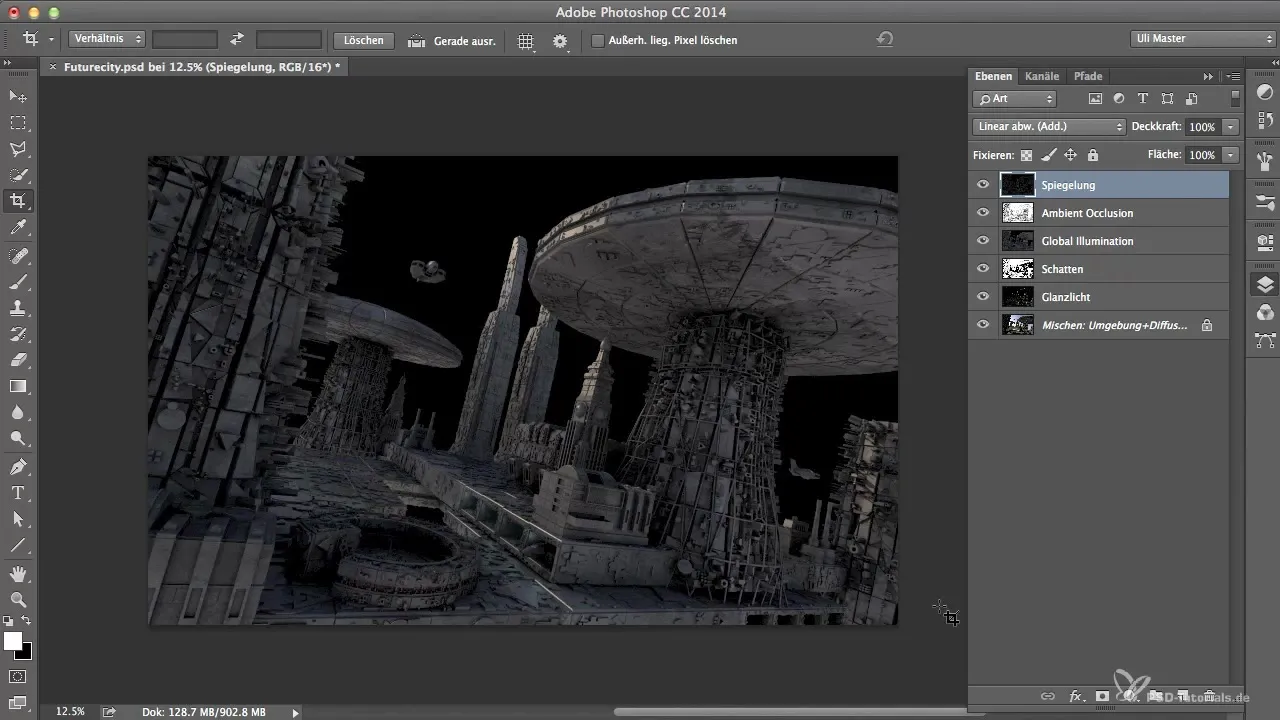Viewport: 1280px width, 720px height.
Task: Select the Pen tool
Action: point(18,467)
